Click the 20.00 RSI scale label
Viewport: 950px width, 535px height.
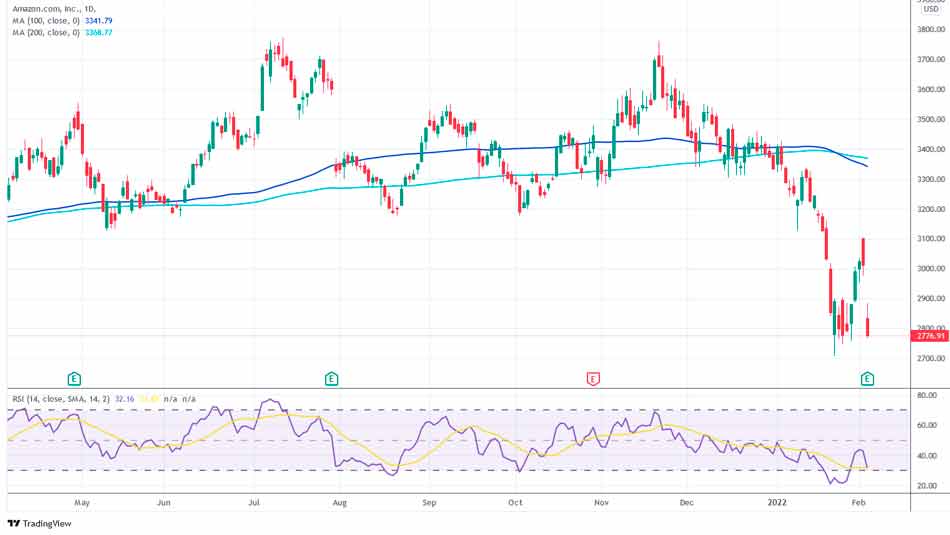tap(927, 486)
